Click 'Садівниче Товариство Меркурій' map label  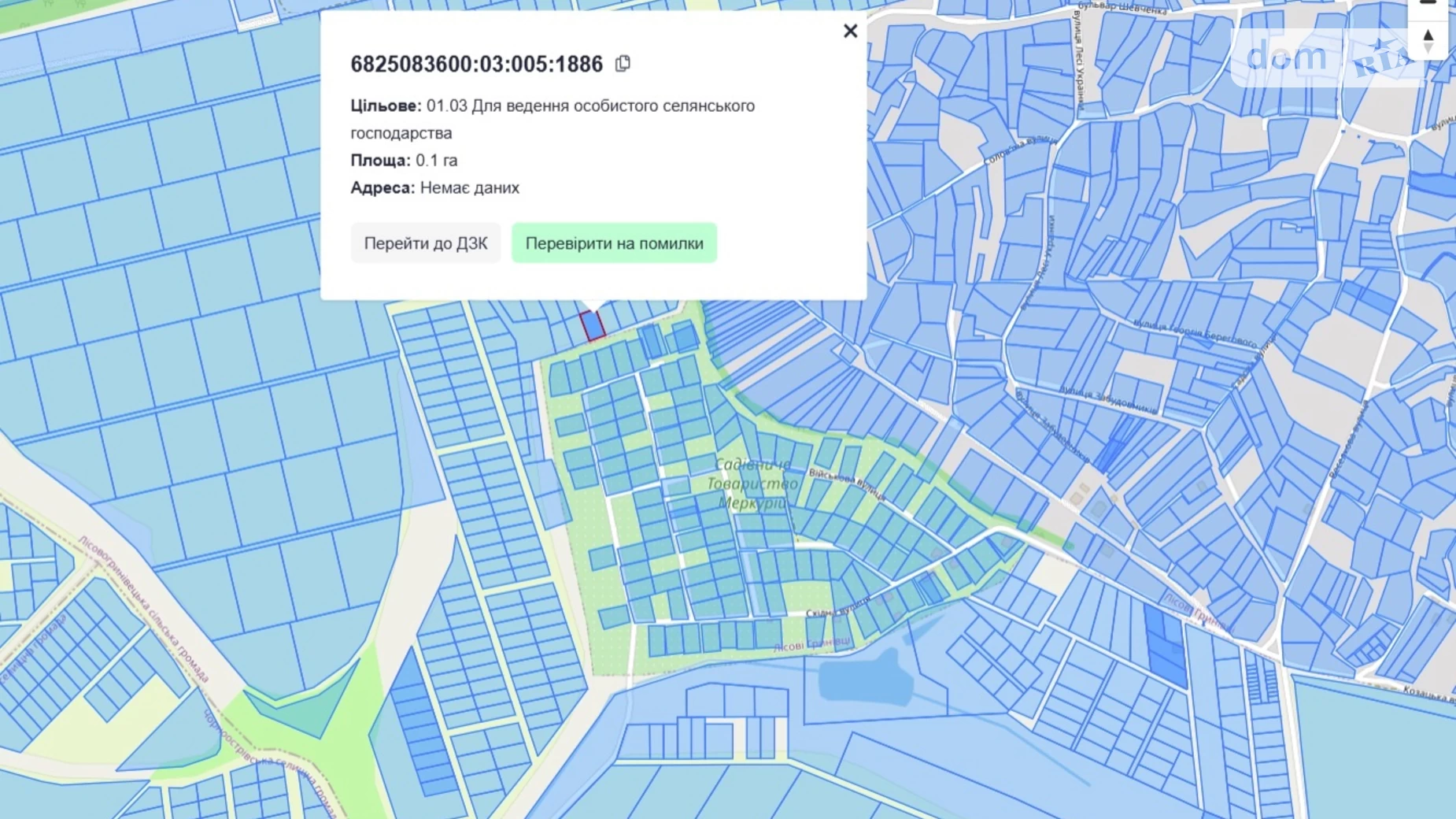pyautogui.click(x=752, y=484)
